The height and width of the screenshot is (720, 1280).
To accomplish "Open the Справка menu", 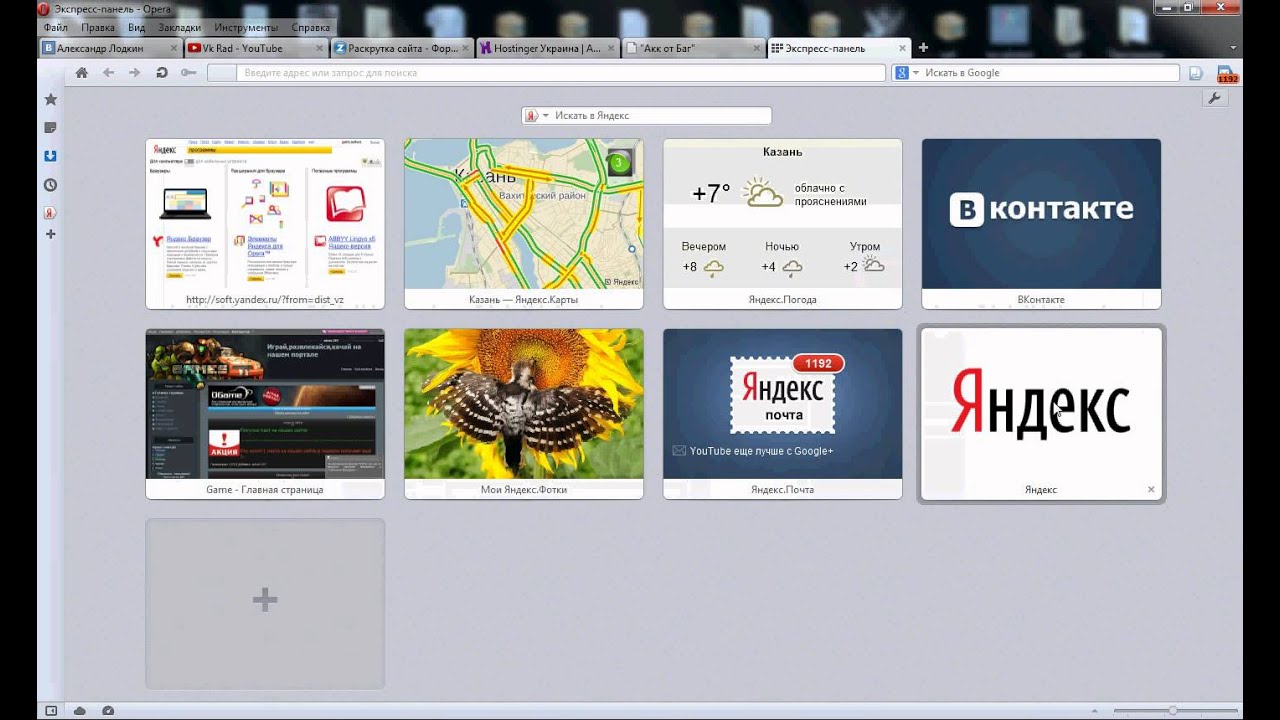I will (x=312, y=28).
